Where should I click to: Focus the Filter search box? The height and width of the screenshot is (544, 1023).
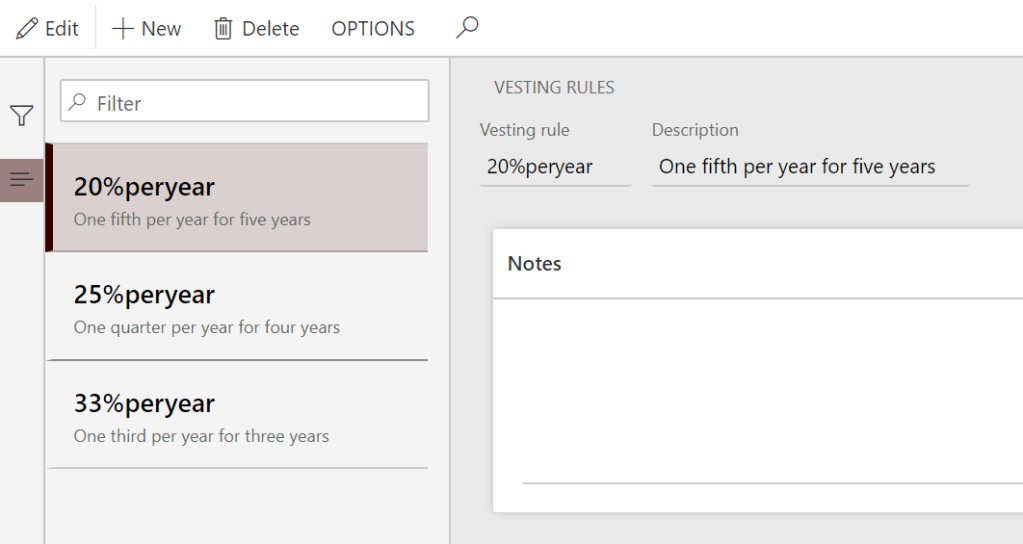[x=245, y=101]
